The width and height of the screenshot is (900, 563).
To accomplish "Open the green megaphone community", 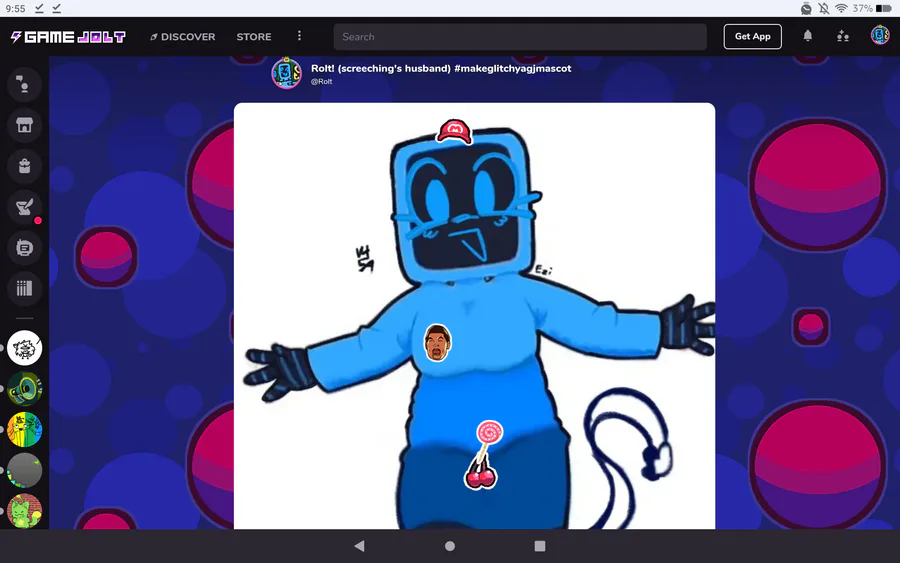I will coord(25,389).
